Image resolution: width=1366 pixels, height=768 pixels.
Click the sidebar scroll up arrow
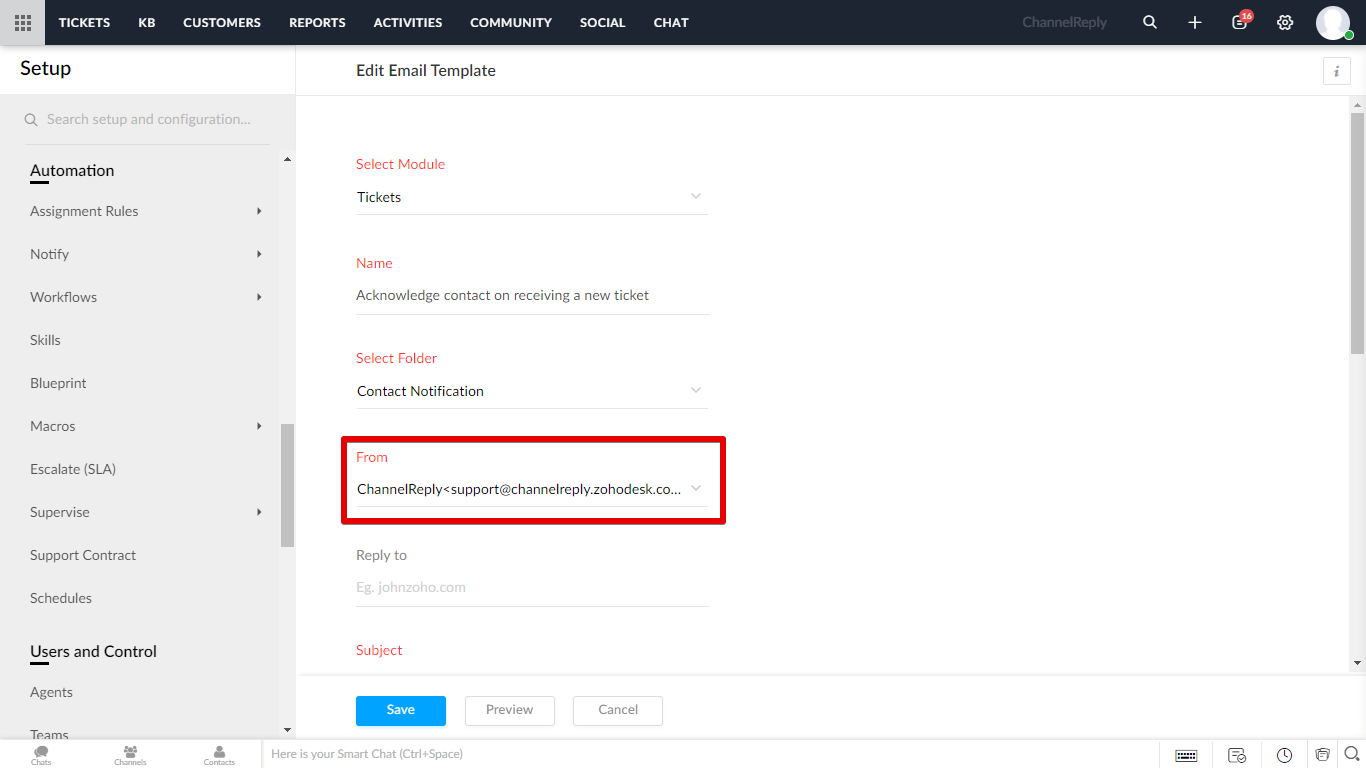click(288, 159)
